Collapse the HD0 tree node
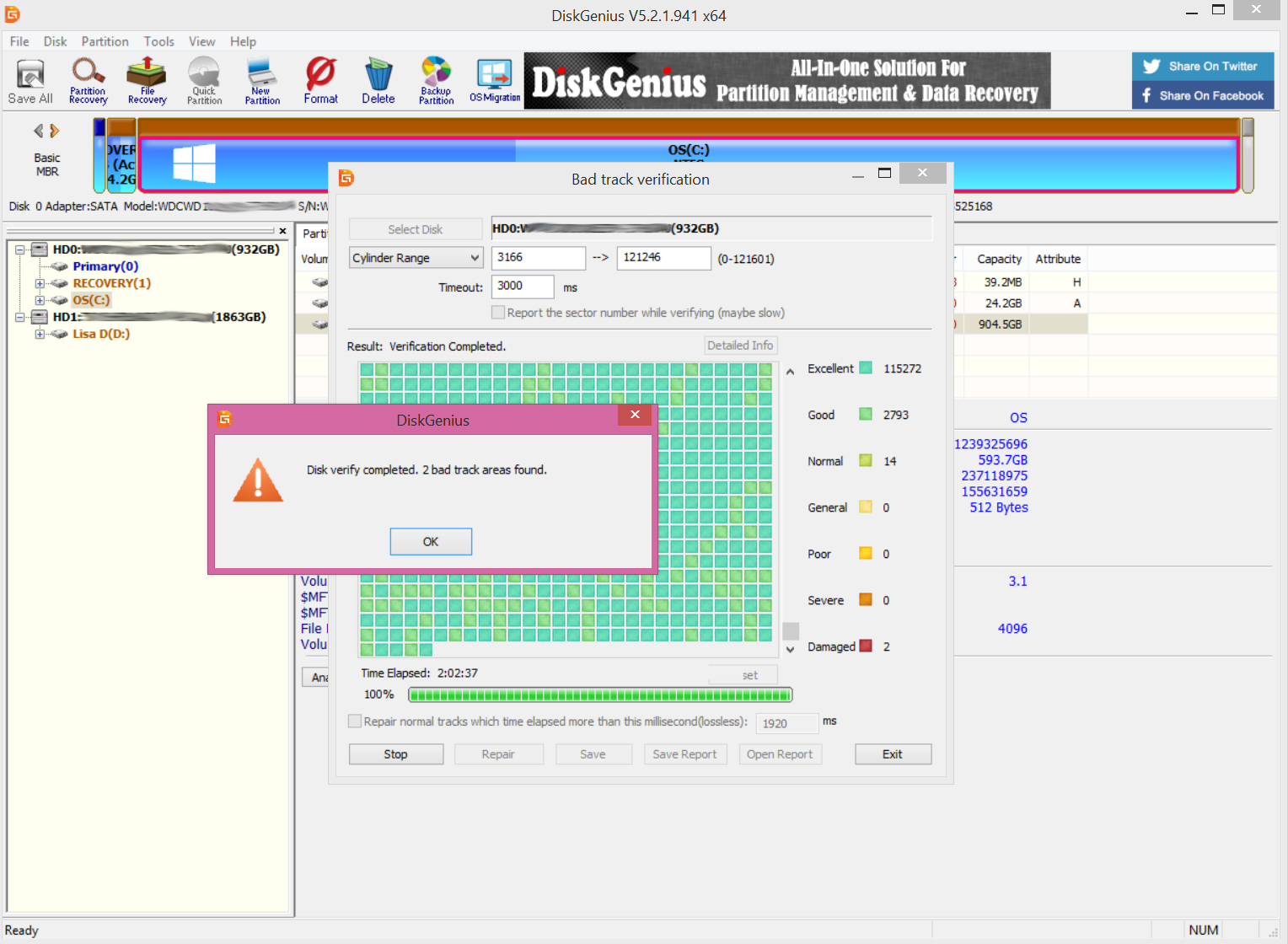The width and height of the screenshot is (1288, 944). pos(19,249)
